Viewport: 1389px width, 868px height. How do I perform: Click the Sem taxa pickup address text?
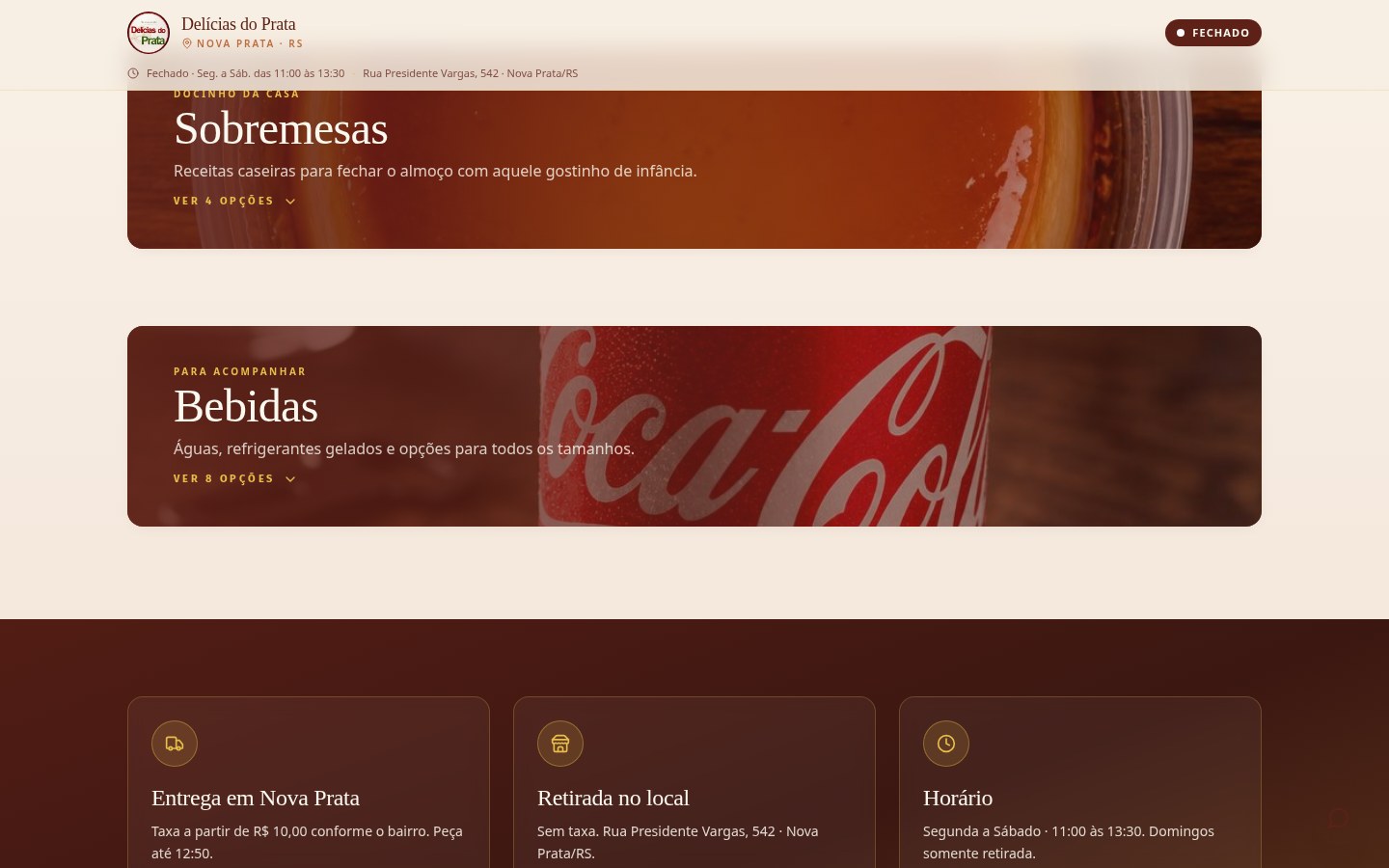tap(678, 842)
